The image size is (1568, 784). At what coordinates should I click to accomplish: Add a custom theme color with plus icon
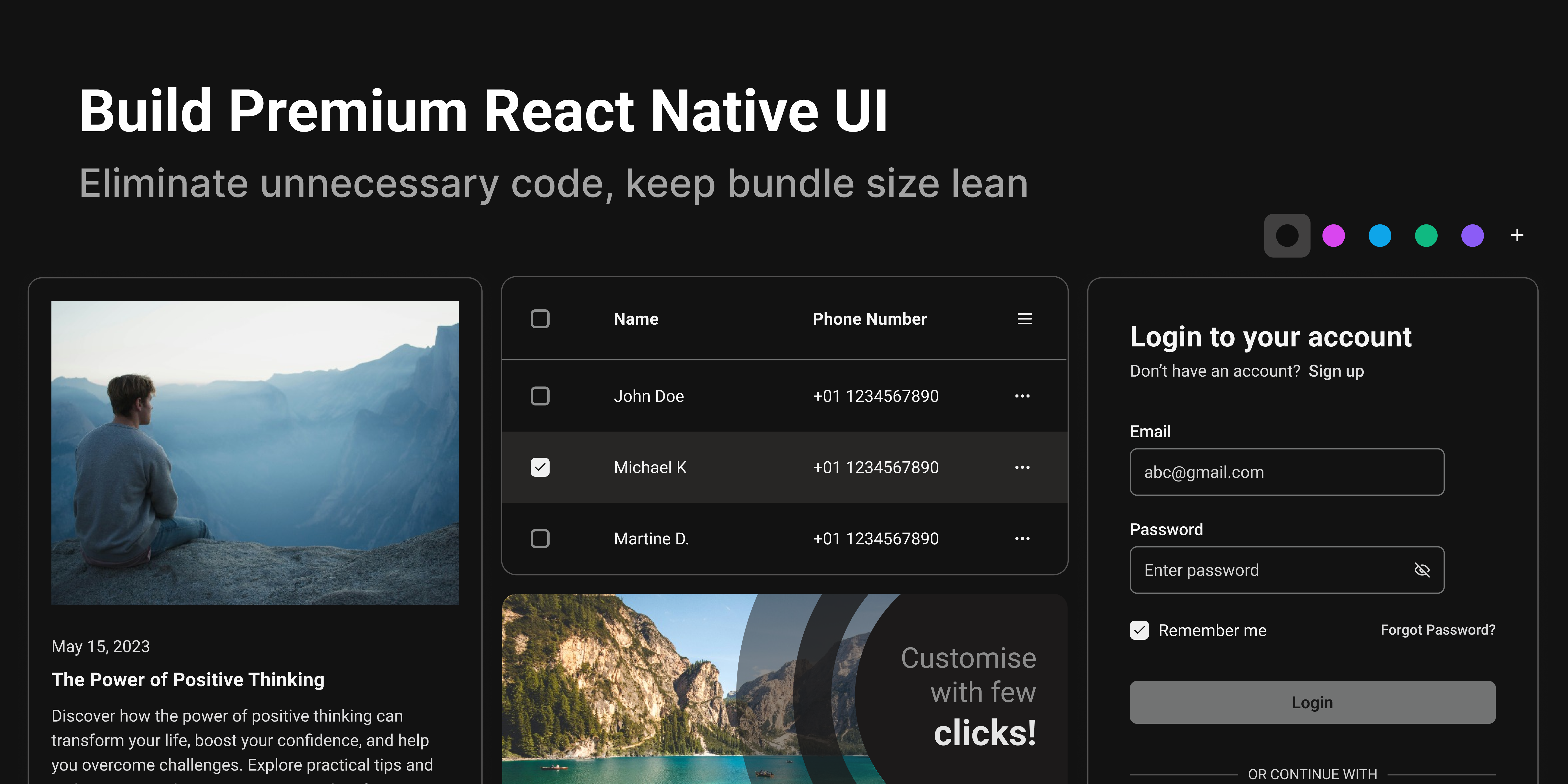[1517, 235]
